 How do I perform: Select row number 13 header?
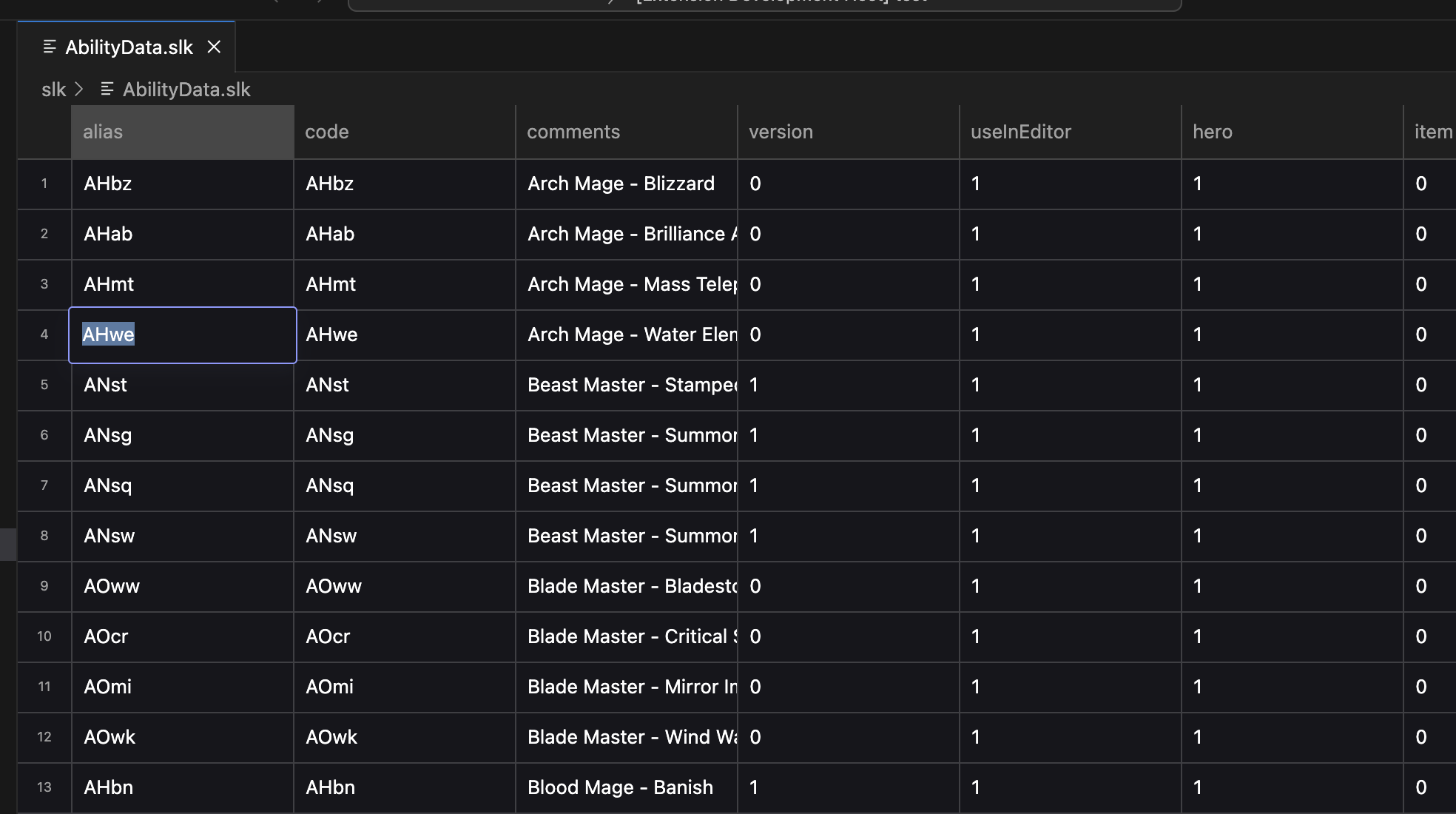[x=44, y=787]
